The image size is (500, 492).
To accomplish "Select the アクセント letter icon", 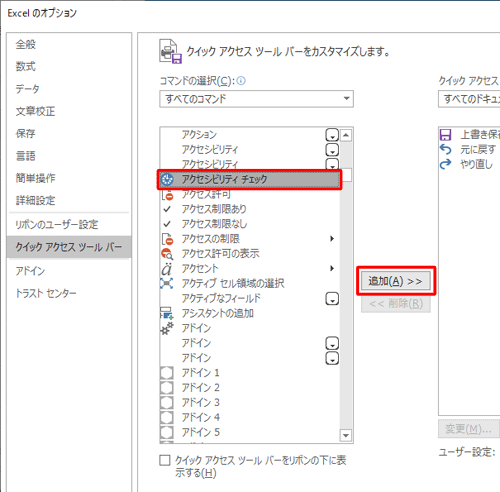I will click(x=167, y=269).
